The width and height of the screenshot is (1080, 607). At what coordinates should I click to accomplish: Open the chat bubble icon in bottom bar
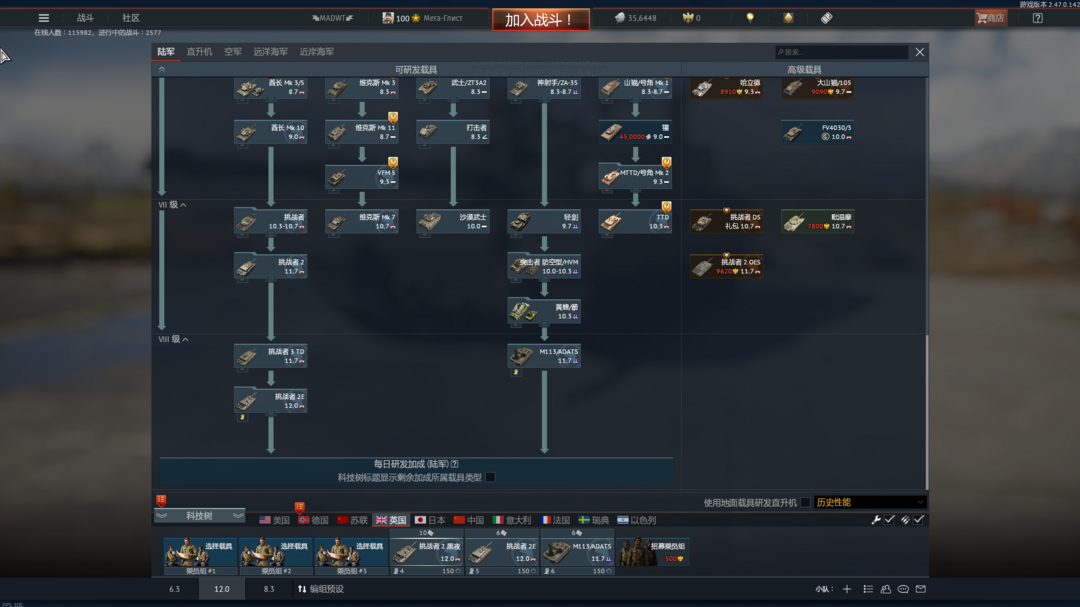coord(903,589)
